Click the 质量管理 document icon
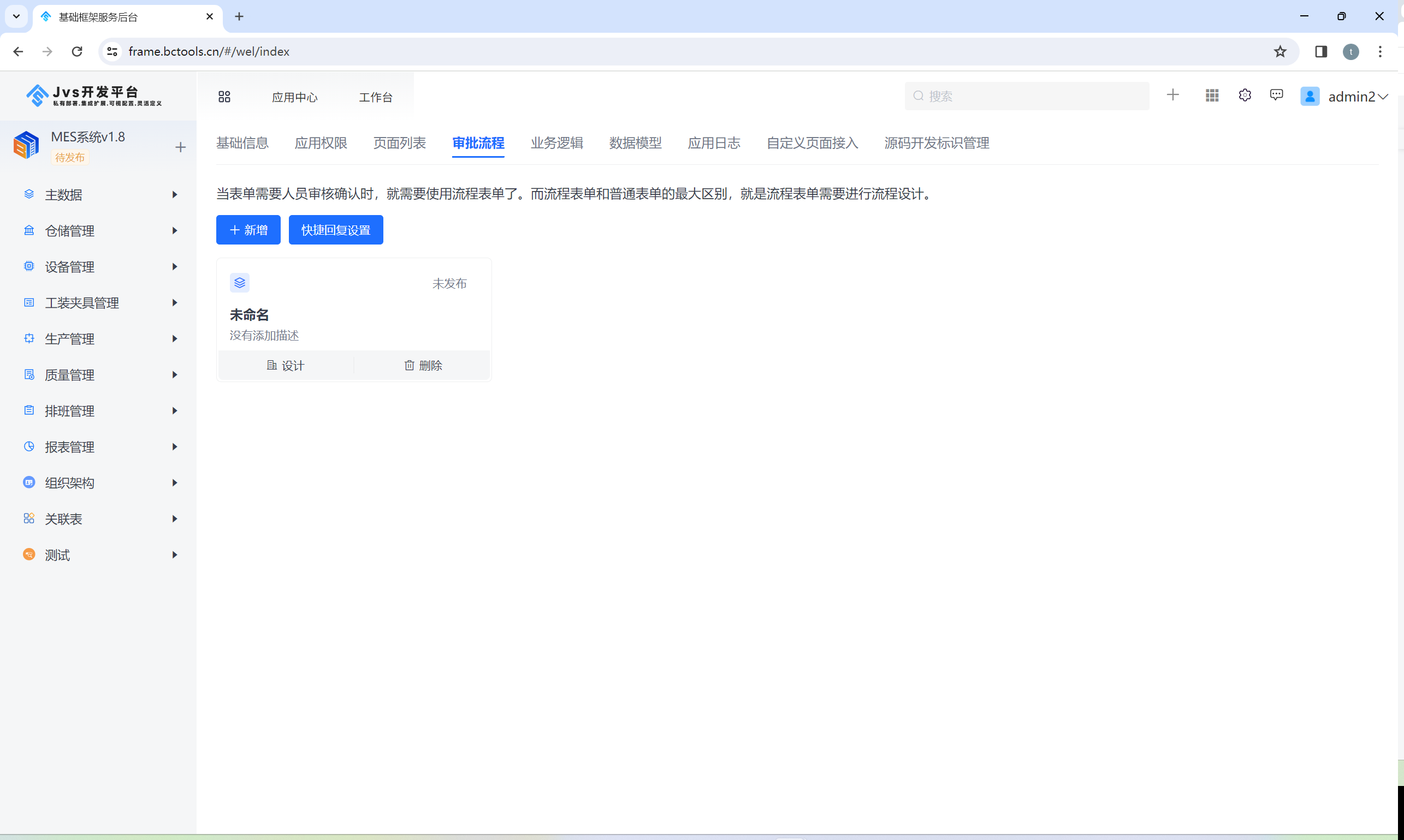 click(29, 374)
